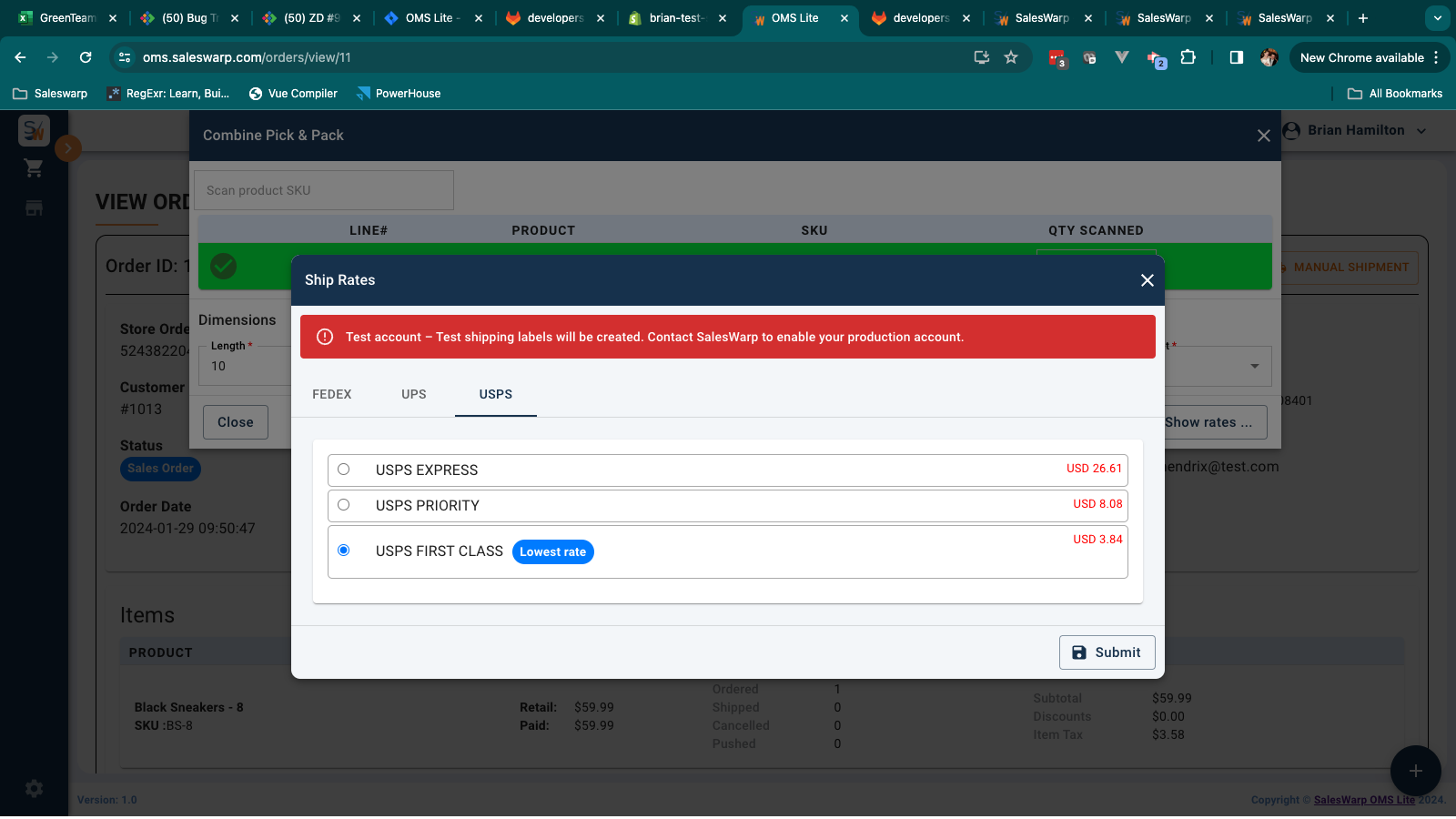Screen dimensions: 1456x819
Task: Go back to the previous page
Action: click(20, 57)
